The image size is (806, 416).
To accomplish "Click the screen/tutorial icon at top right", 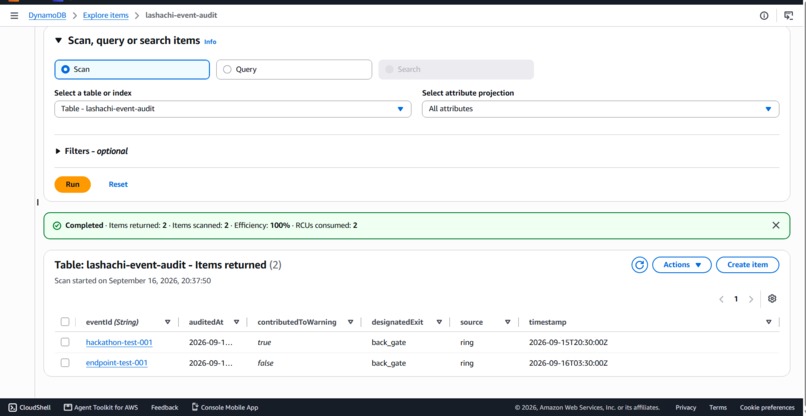I will pyautogui.click(x=788, y=16).
